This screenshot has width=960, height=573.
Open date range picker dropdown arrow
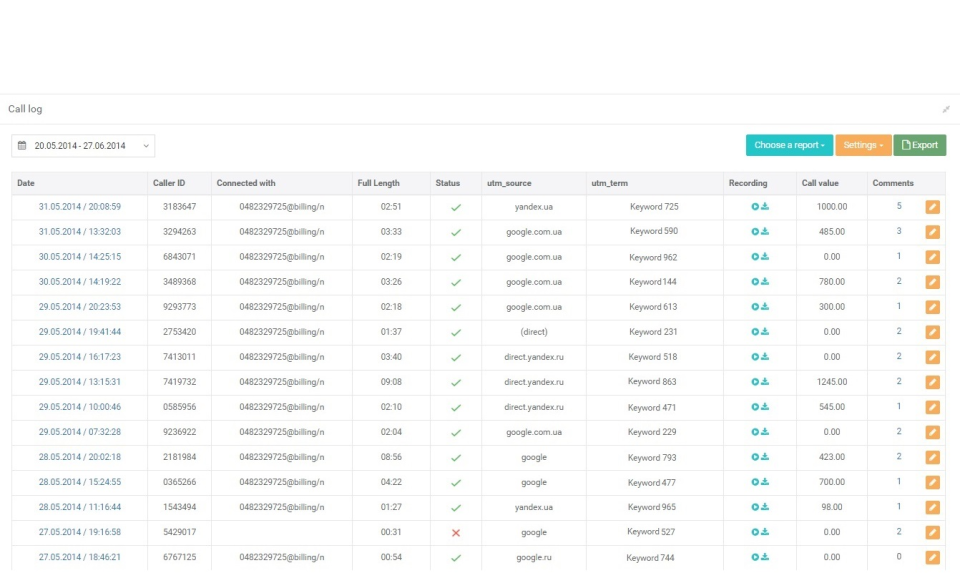(x=146, y=146)
